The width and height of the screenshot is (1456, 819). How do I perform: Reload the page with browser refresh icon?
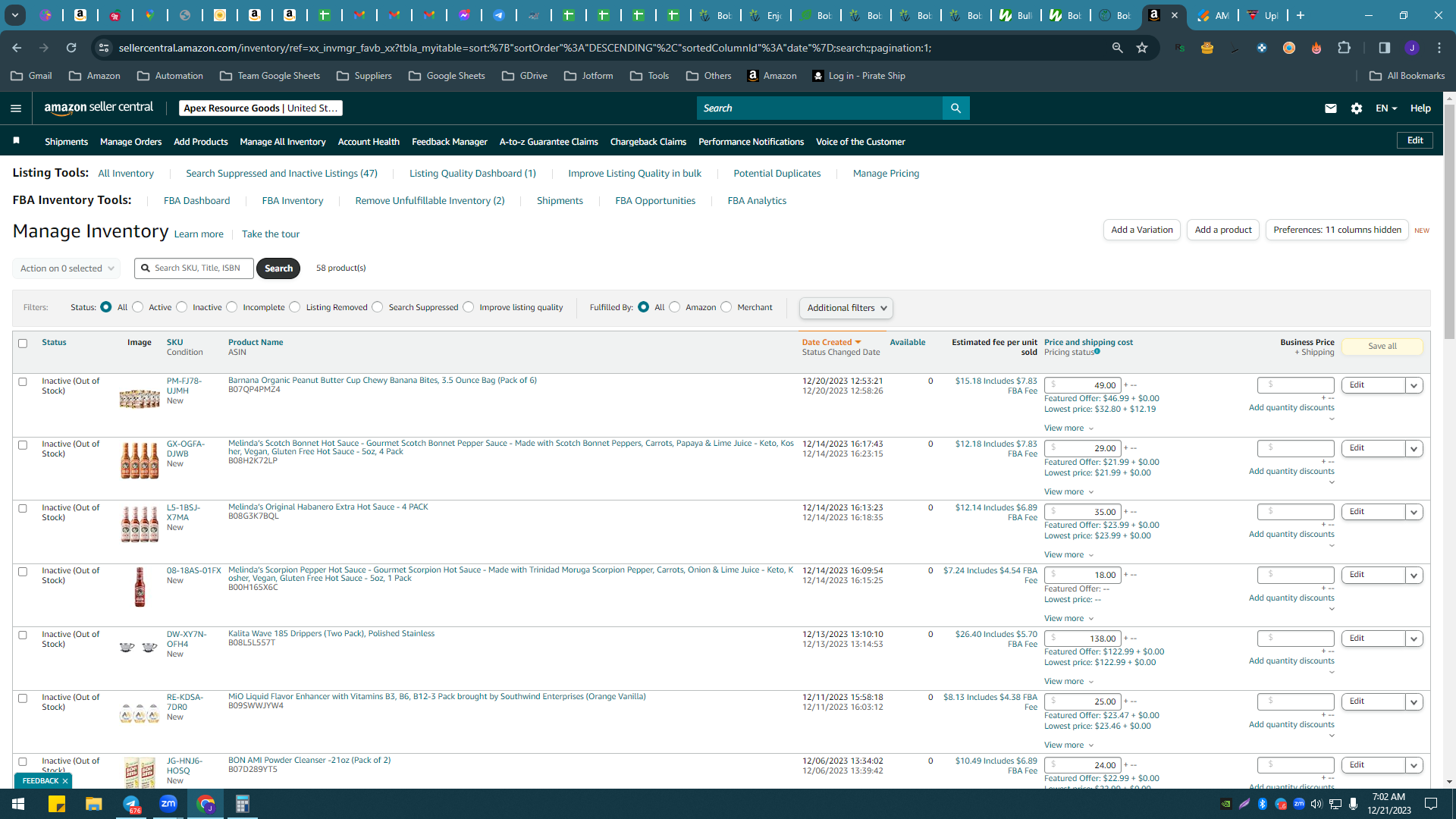point(71,48)
